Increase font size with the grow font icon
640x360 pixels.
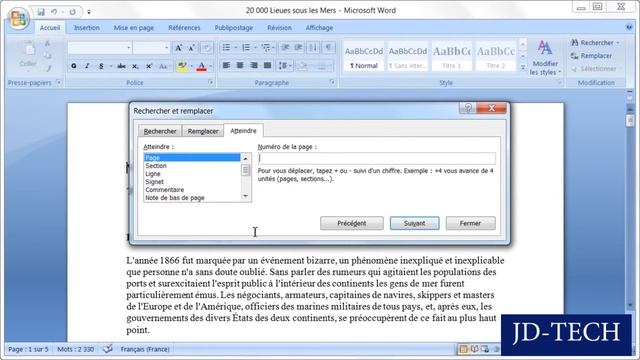coord(178,48)
